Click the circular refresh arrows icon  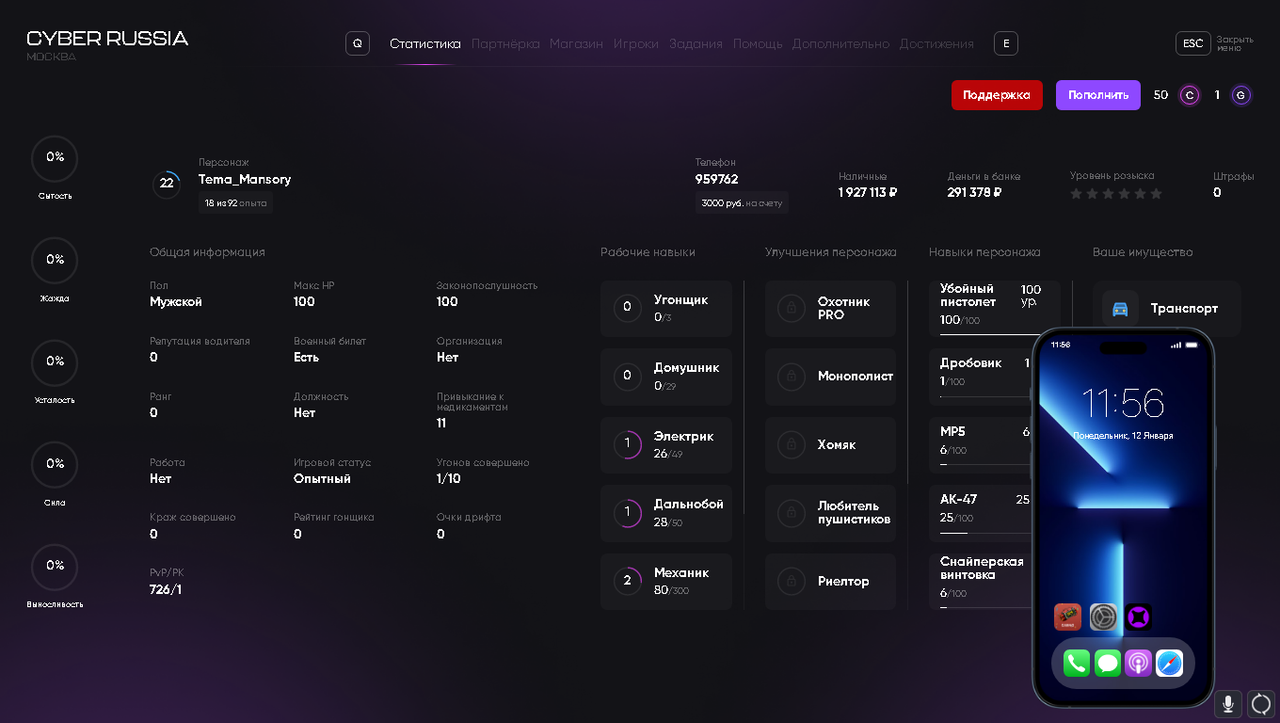click(1261, 703)
